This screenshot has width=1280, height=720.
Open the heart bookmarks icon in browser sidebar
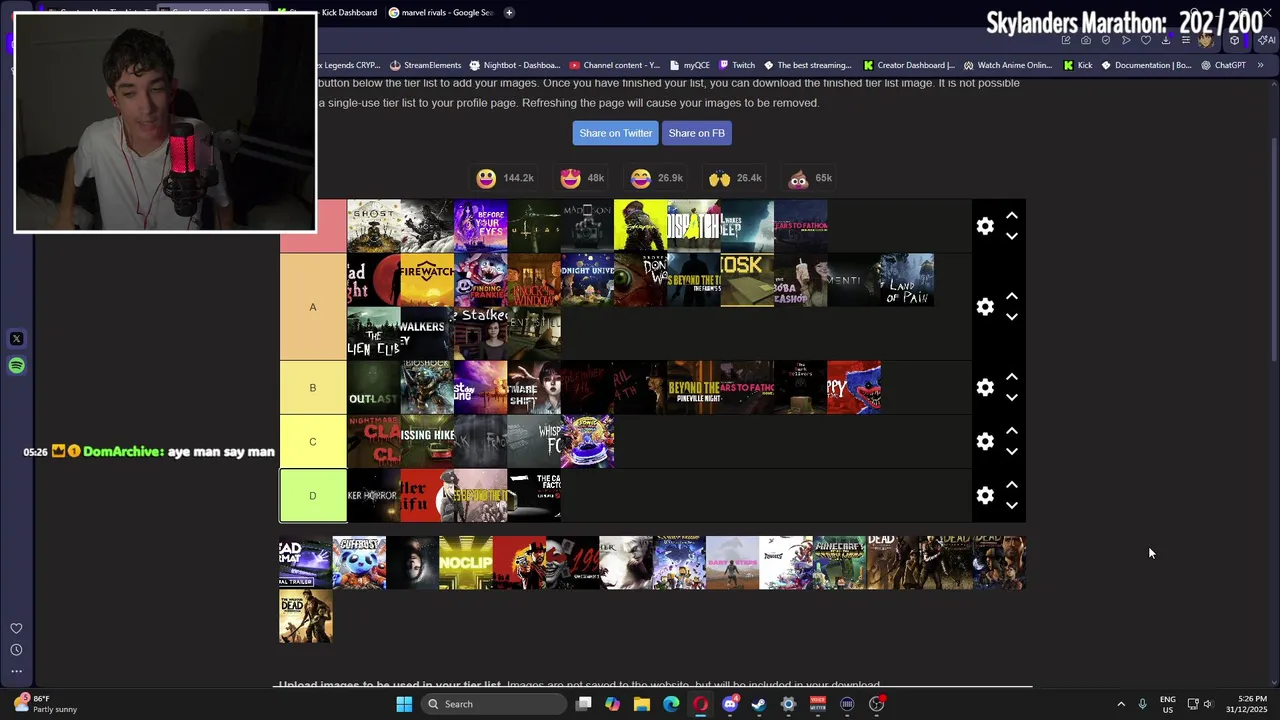coord(16,628)
